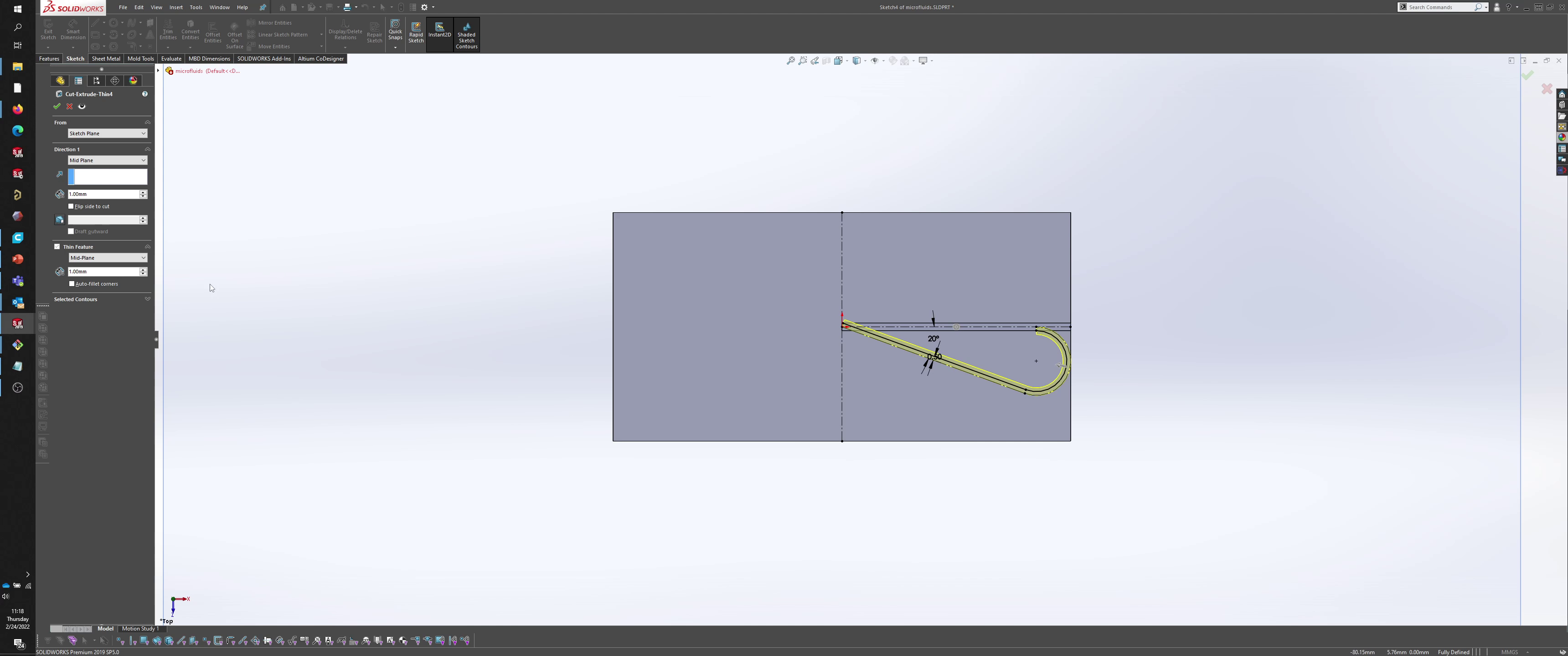Cancel the Cut-Extrude with red X
Screen dimensions: 1568x656
coord(69,107)
